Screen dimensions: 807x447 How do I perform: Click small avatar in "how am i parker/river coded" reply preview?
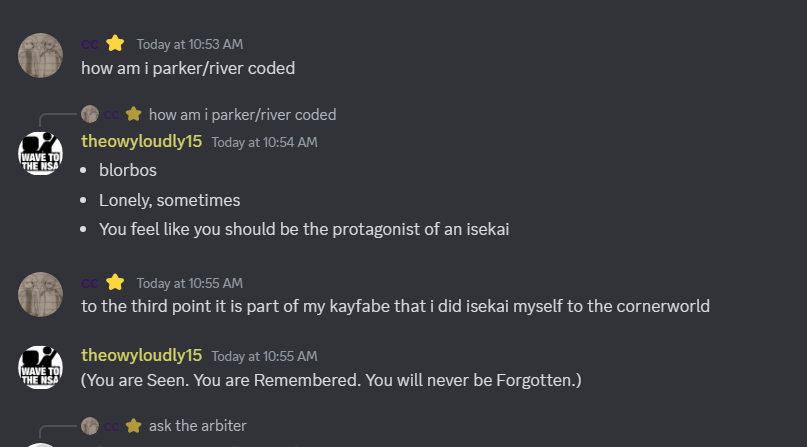pos(90,114)
